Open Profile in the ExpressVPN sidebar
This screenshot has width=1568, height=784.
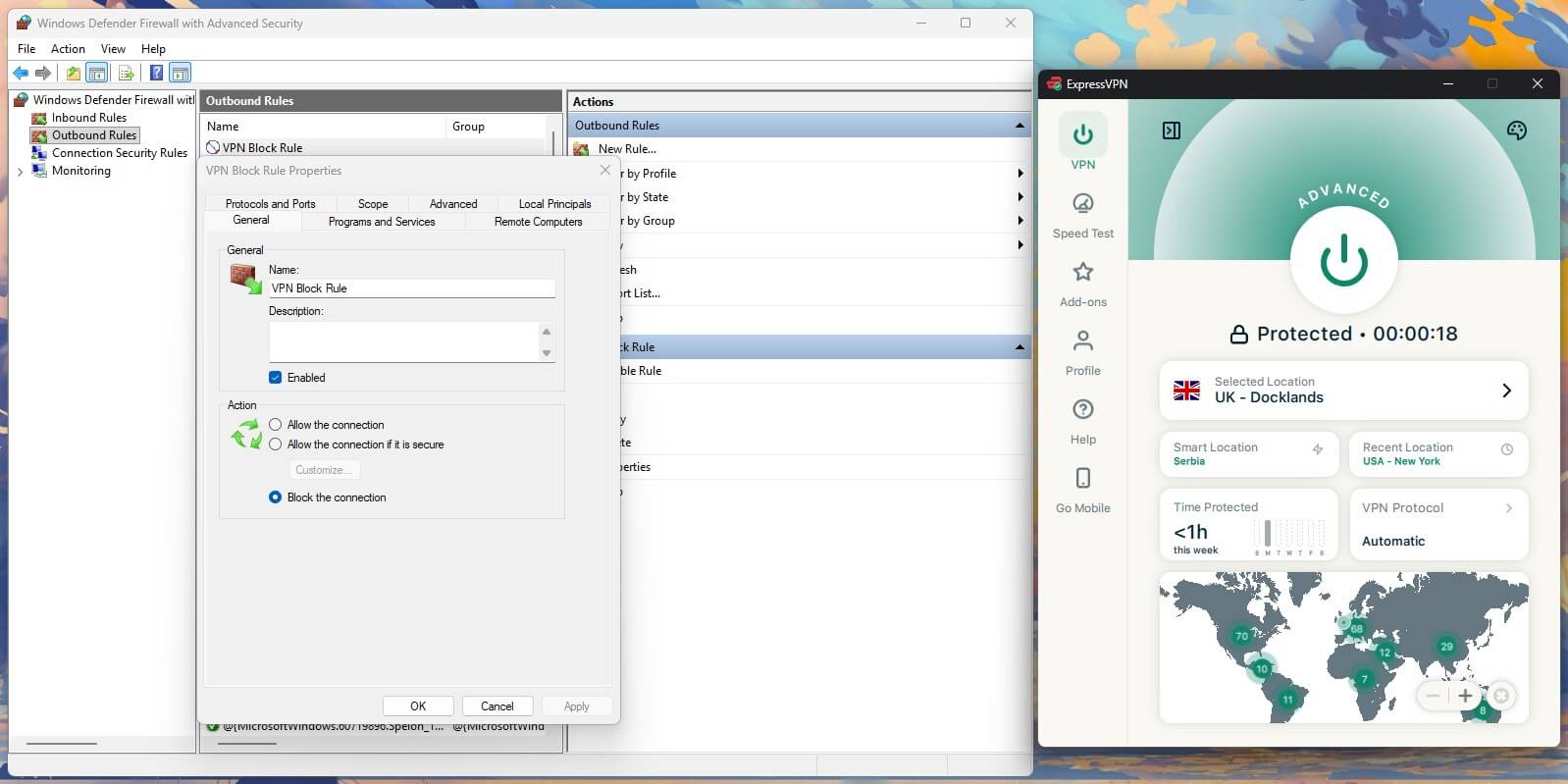coord(1083,353)
